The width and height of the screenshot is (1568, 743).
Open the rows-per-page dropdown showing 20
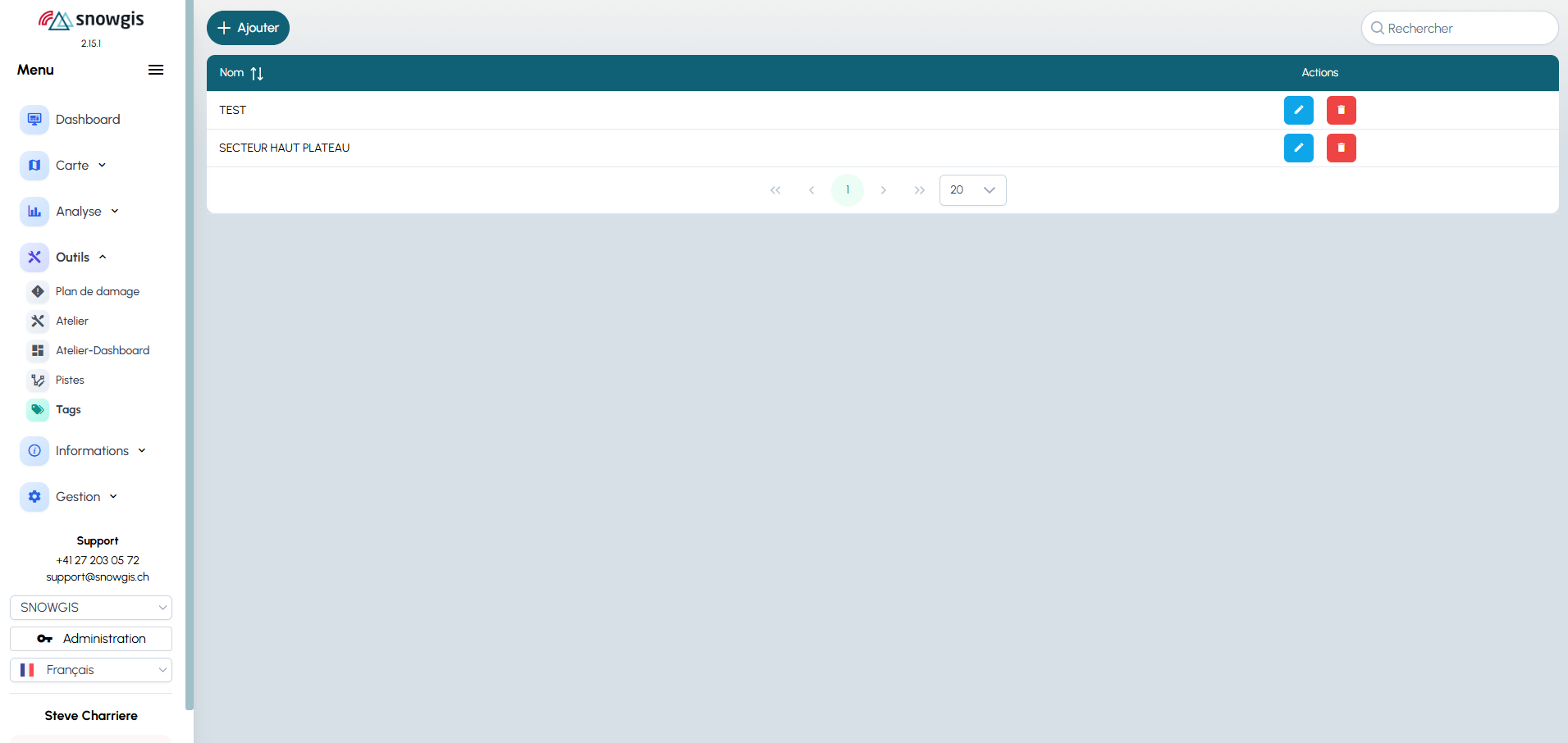(972, 190)
